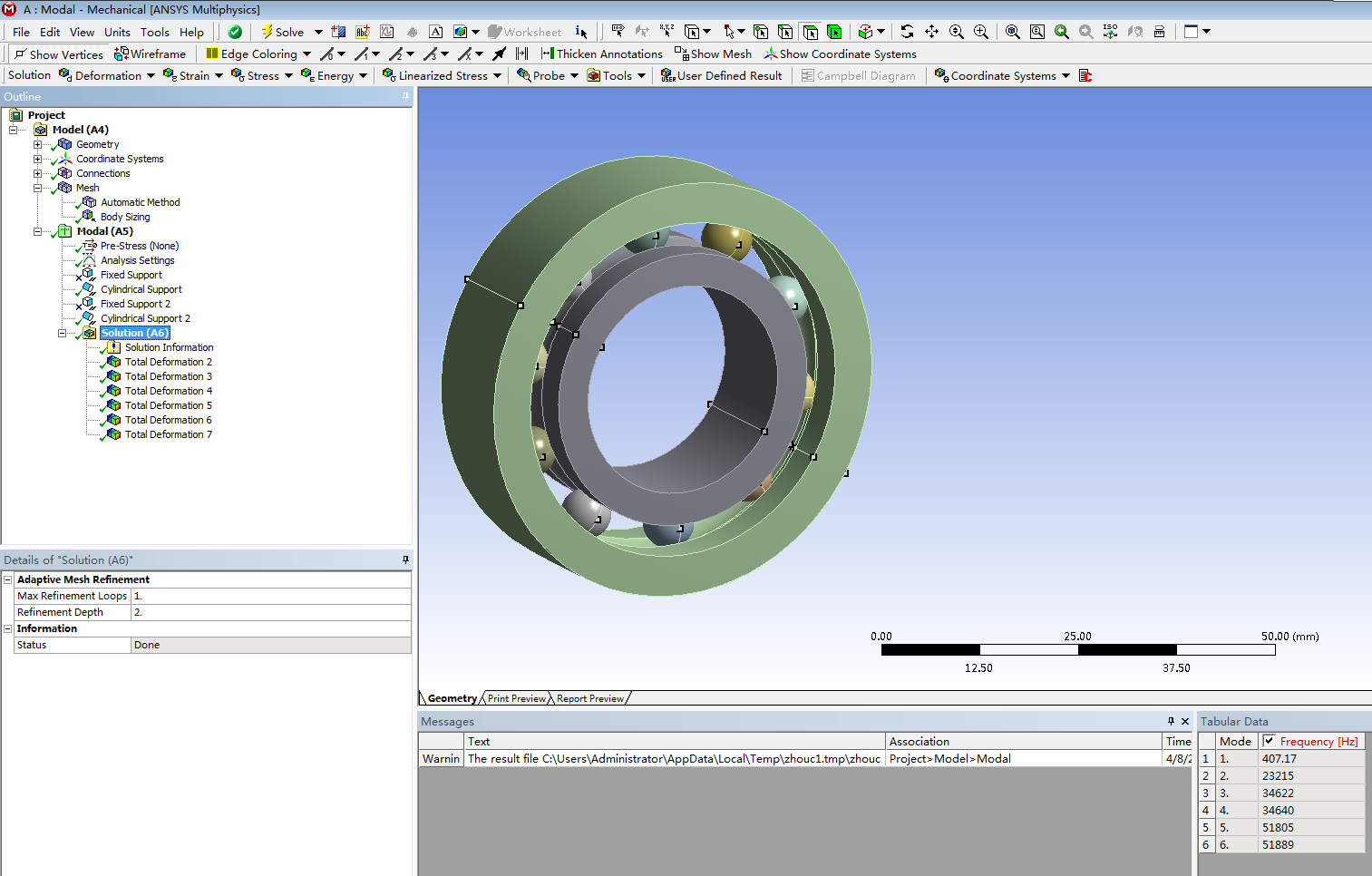The image size is (1372, 876).
Task: Click the Rotate view tool icon
Action: 907,32
